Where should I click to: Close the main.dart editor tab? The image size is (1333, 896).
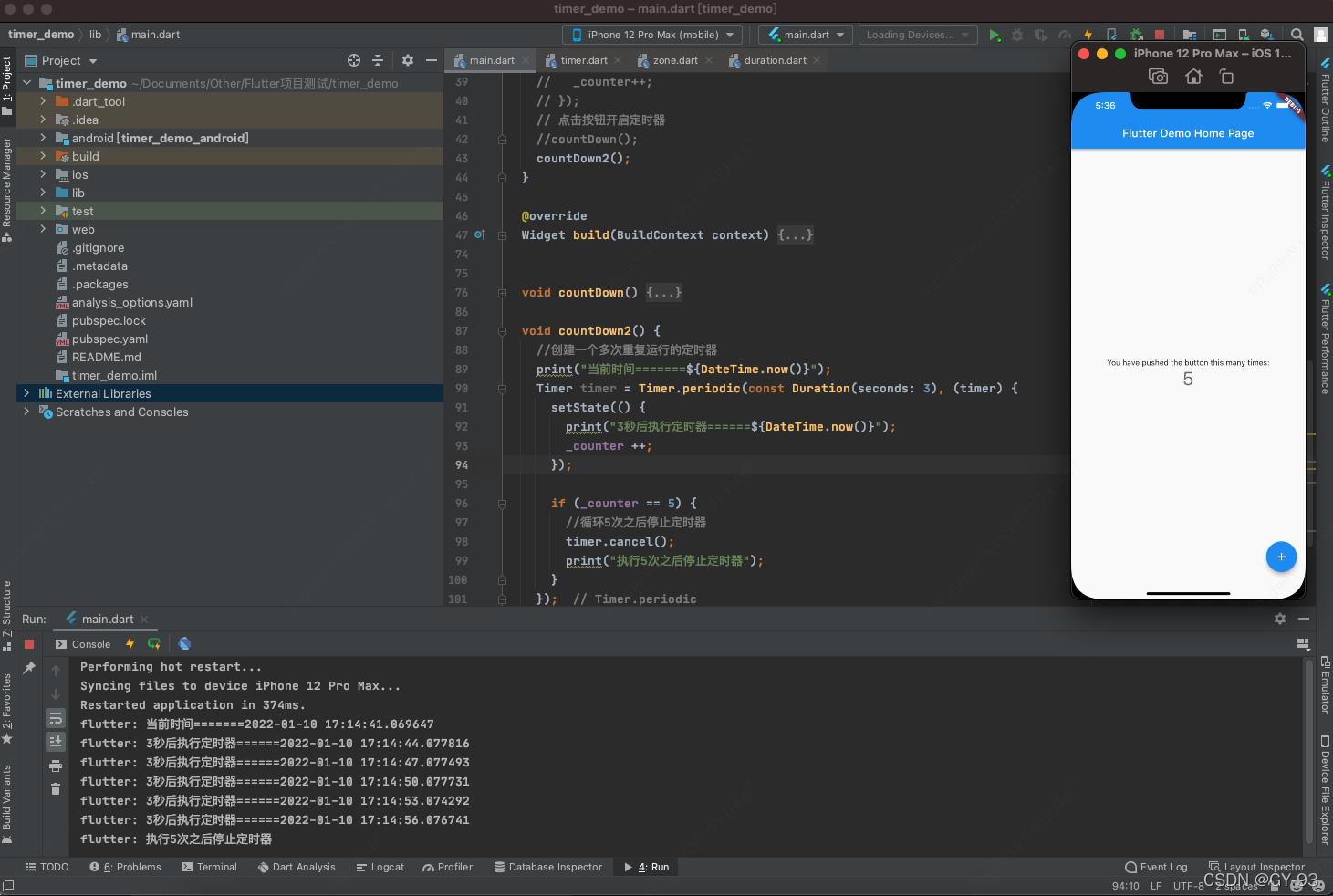click(526, 60)
